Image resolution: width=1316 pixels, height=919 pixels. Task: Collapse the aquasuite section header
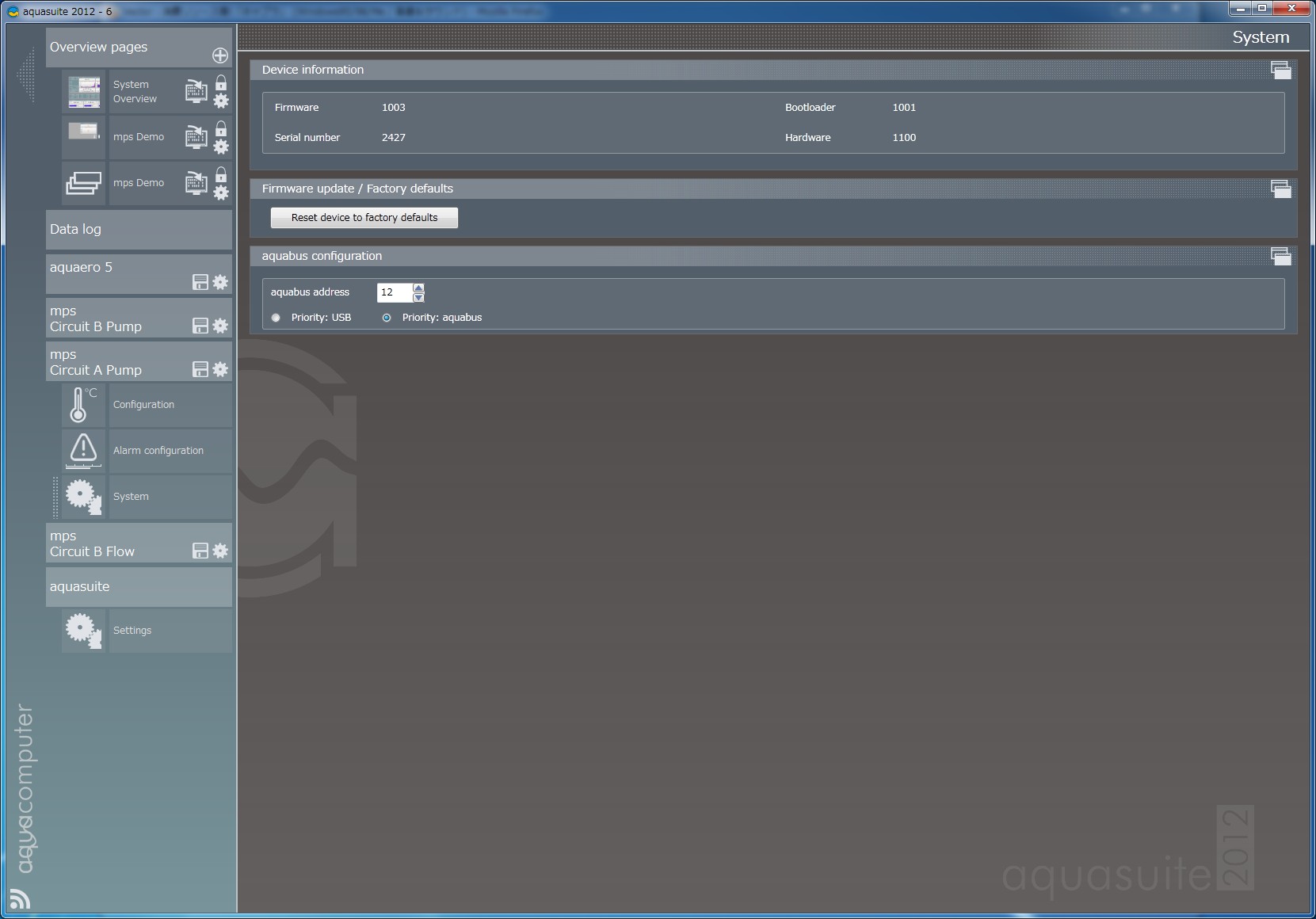139,587
